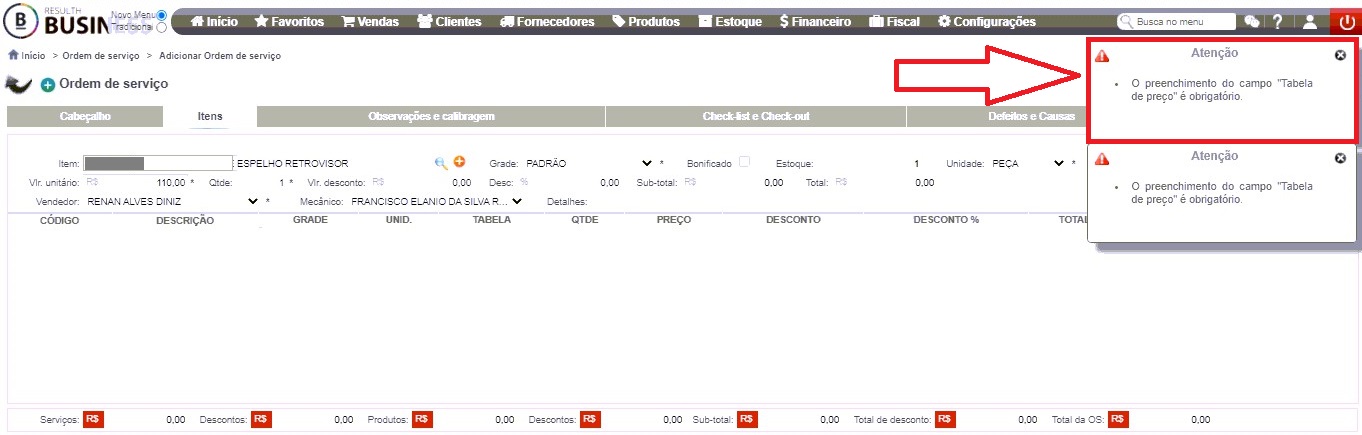The width and height of the screenshot is (1362, 435).
Task: Open the Financeiro menu
Action: tap(815, 21)
